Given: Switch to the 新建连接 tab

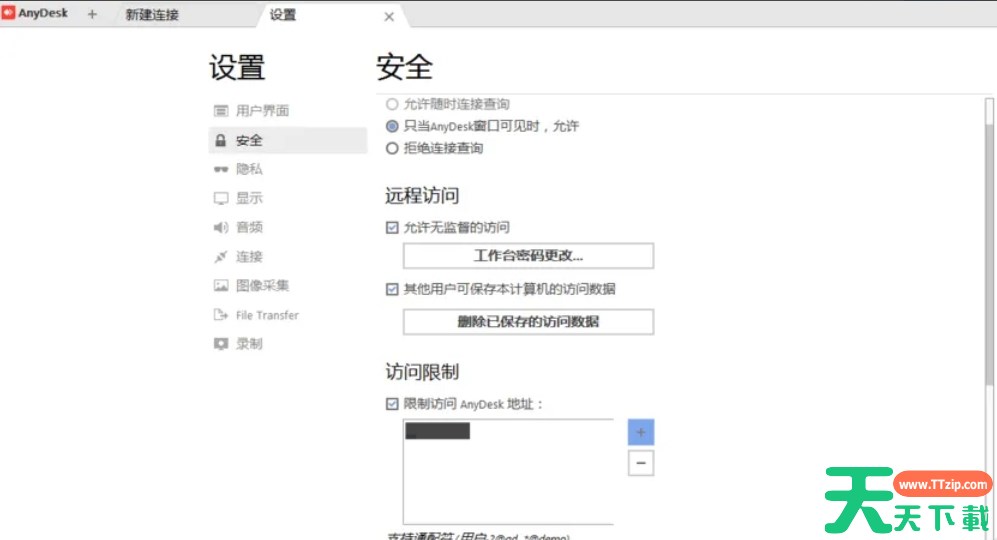Looking at the screenshot, I should click(152, 15).
